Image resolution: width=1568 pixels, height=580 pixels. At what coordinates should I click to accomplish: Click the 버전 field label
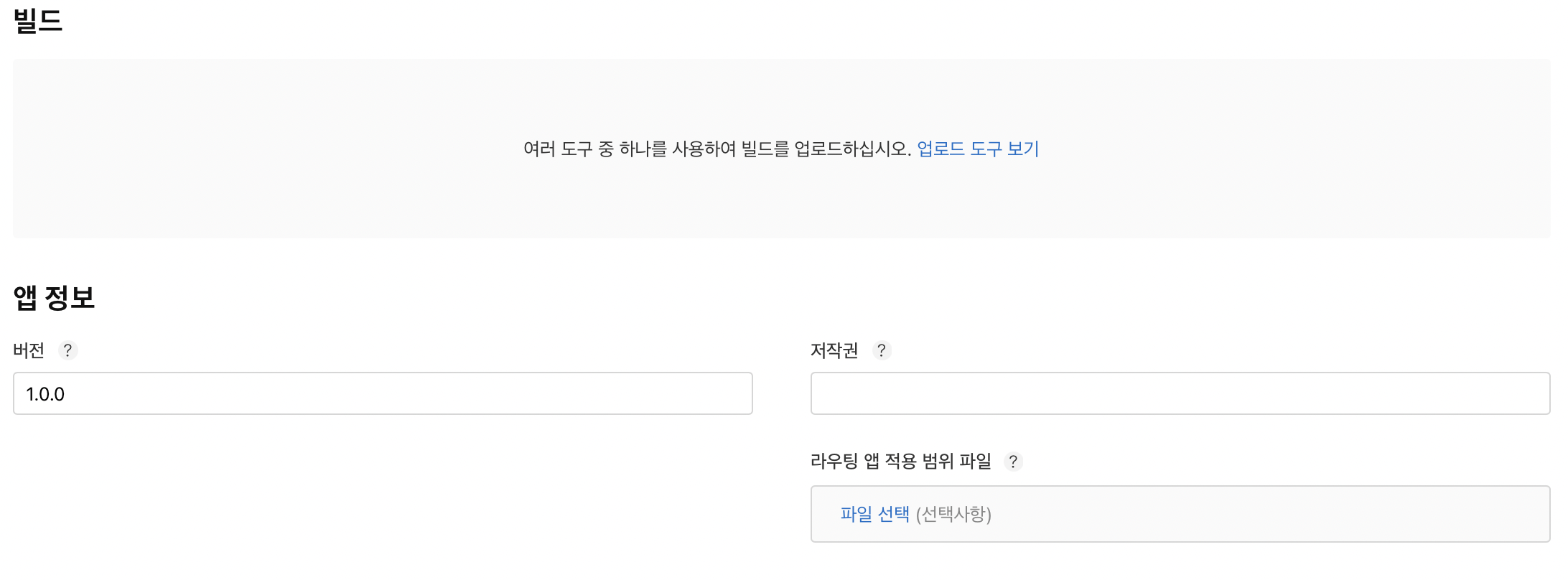coord(29,350)
